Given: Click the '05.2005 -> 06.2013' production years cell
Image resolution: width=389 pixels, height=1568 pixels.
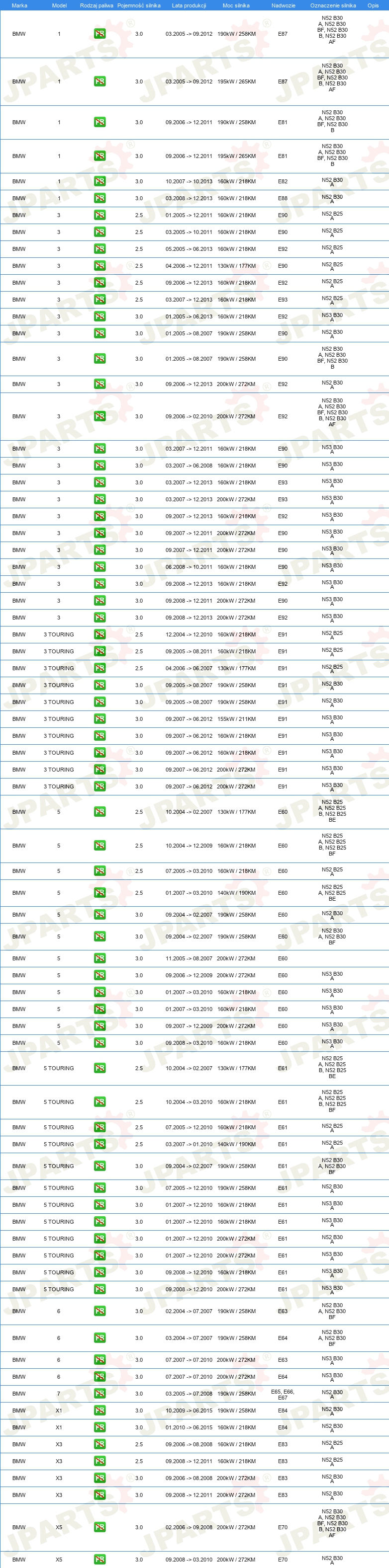Looking at the screenshot, I should click(189, 249).
